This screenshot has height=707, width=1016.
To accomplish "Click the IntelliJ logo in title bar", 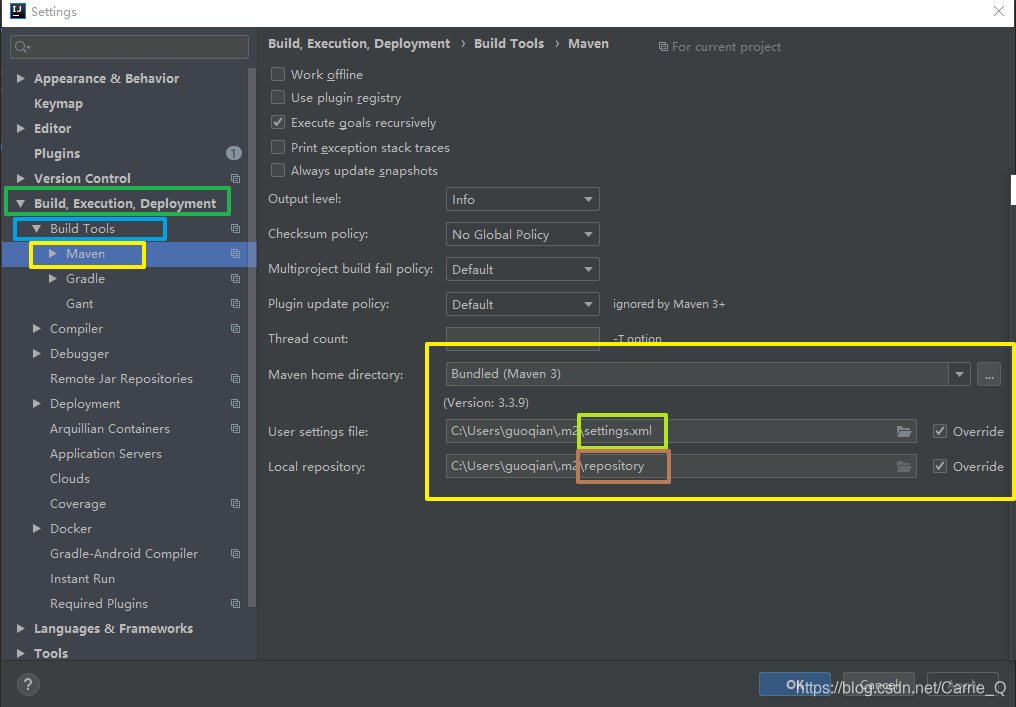I will coord(17,11).
